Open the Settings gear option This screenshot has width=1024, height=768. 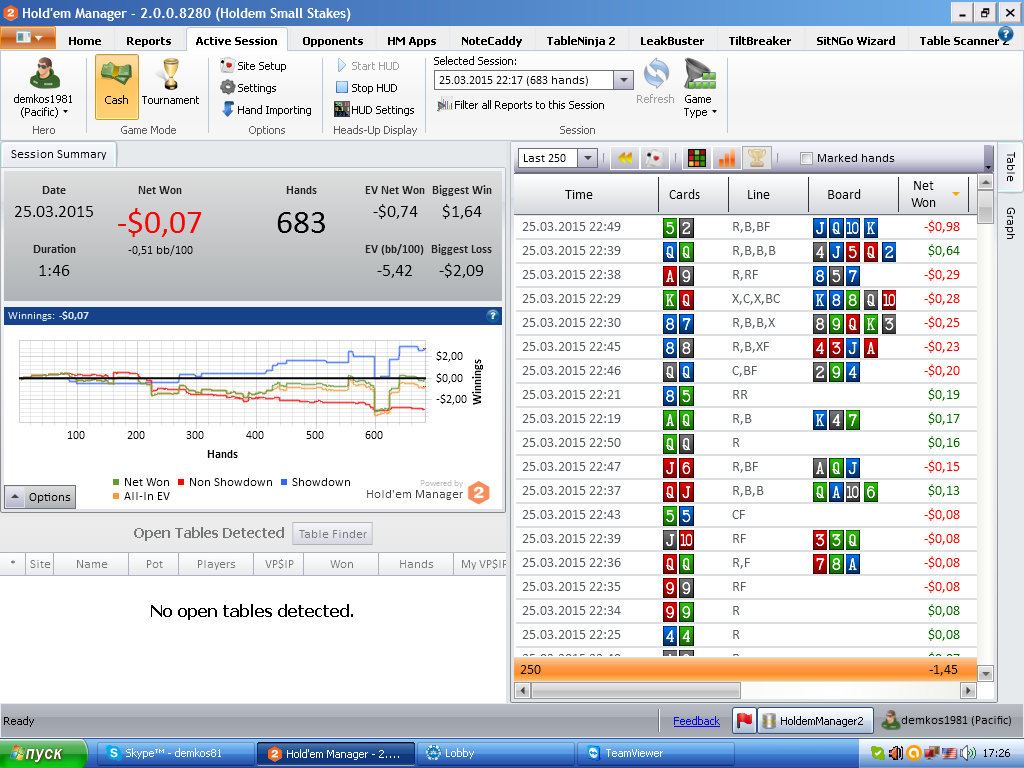249,88
